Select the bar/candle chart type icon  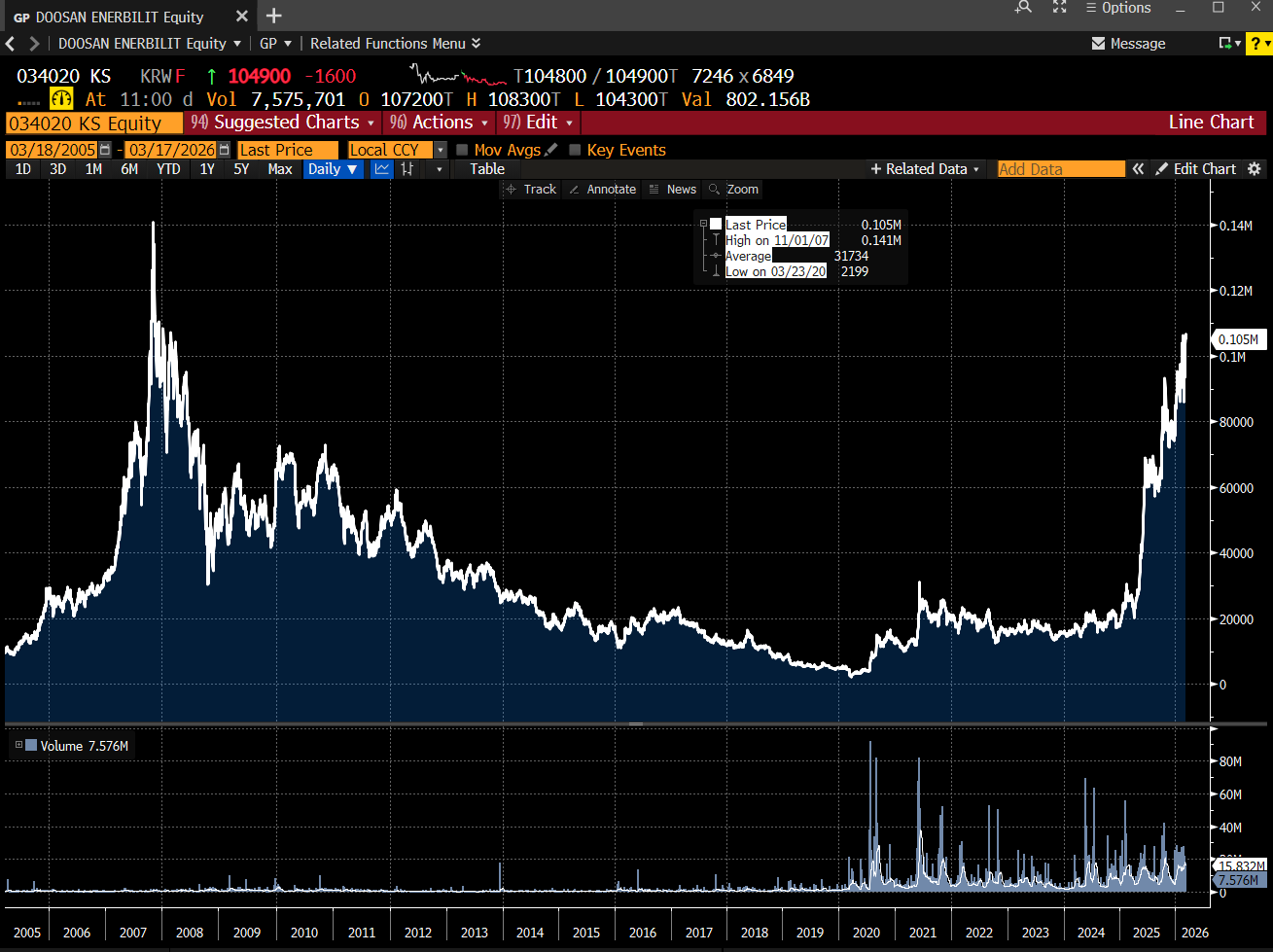(407, 169)
